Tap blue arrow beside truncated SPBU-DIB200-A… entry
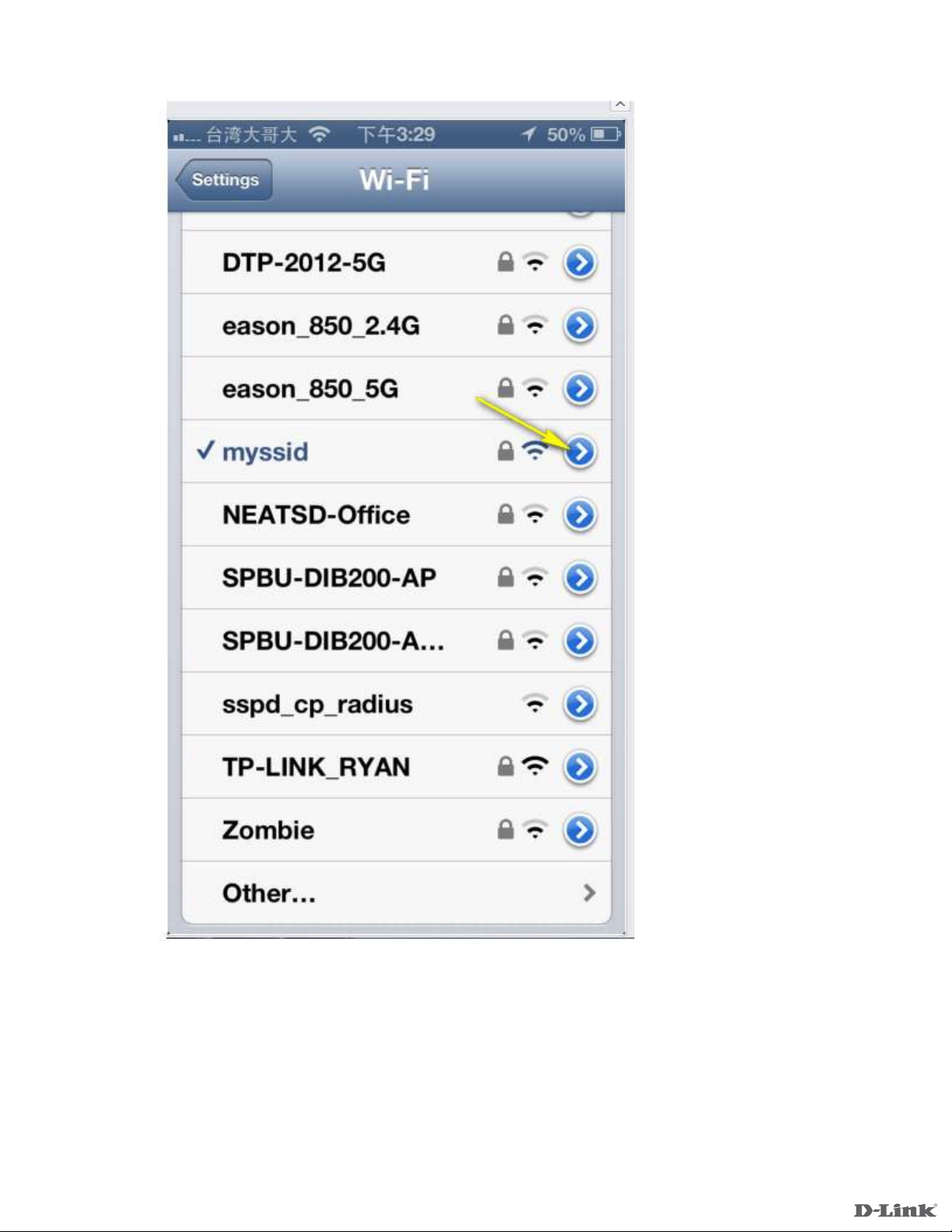The width and height of the screenshot is (952, 1232). point(580,640)
